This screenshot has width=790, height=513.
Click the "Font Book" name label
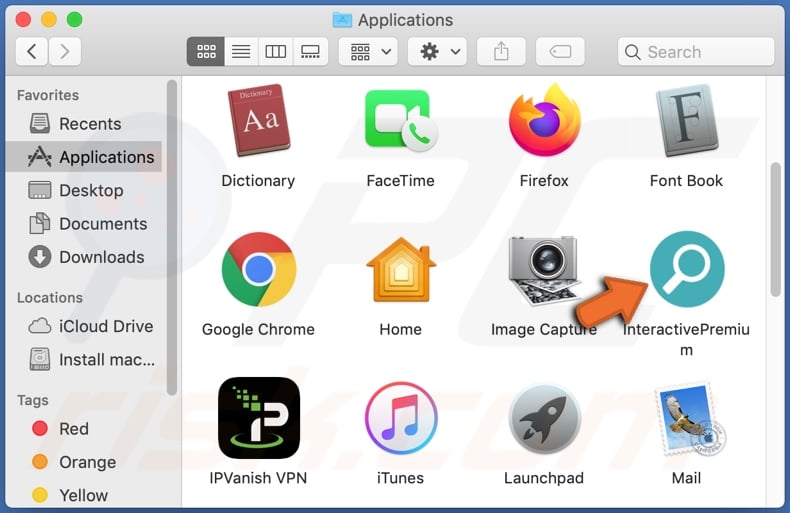pyautogui.click(x=686, y=180)
